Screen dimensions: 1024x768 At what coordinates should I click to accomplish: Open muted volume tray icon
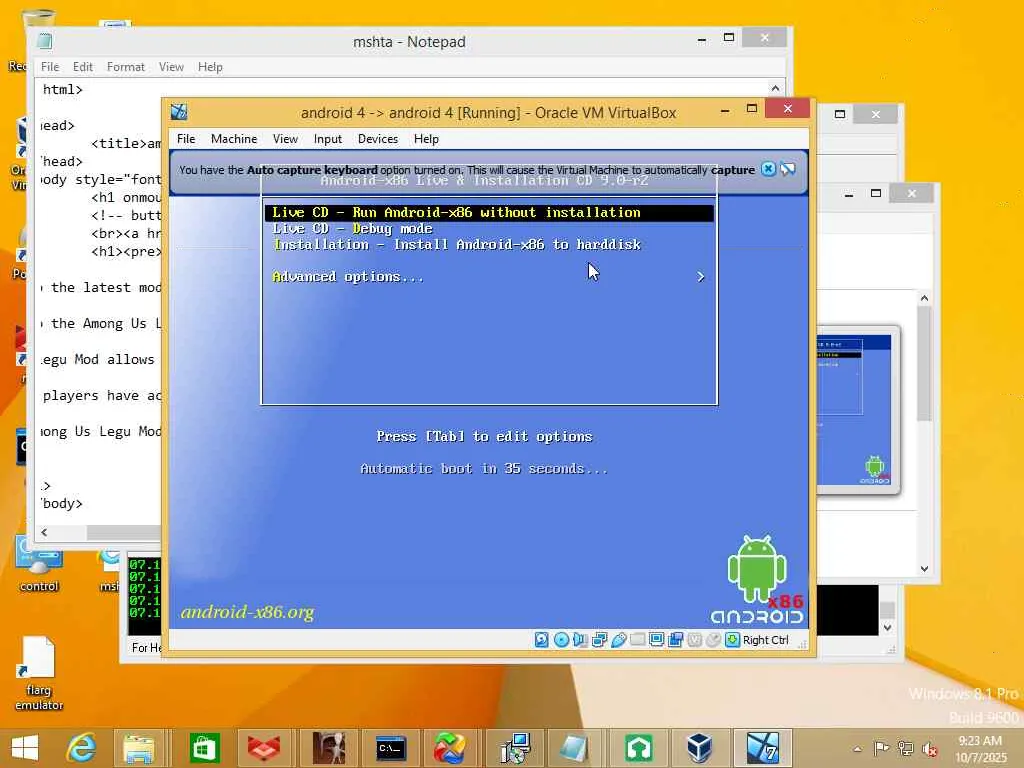930,749
